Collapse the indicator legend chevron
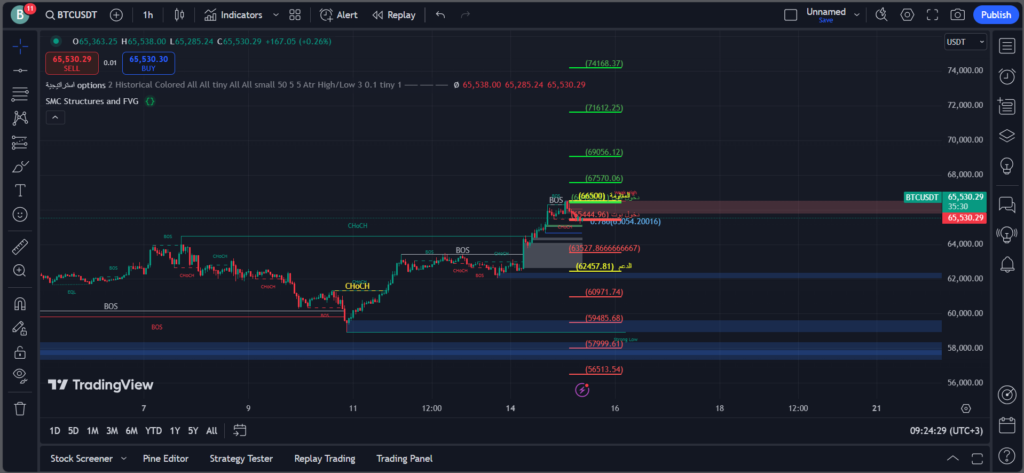Image resolution: width=1024 pixels, height=473 pixels. pyautogui.click(x=55, y=118)
